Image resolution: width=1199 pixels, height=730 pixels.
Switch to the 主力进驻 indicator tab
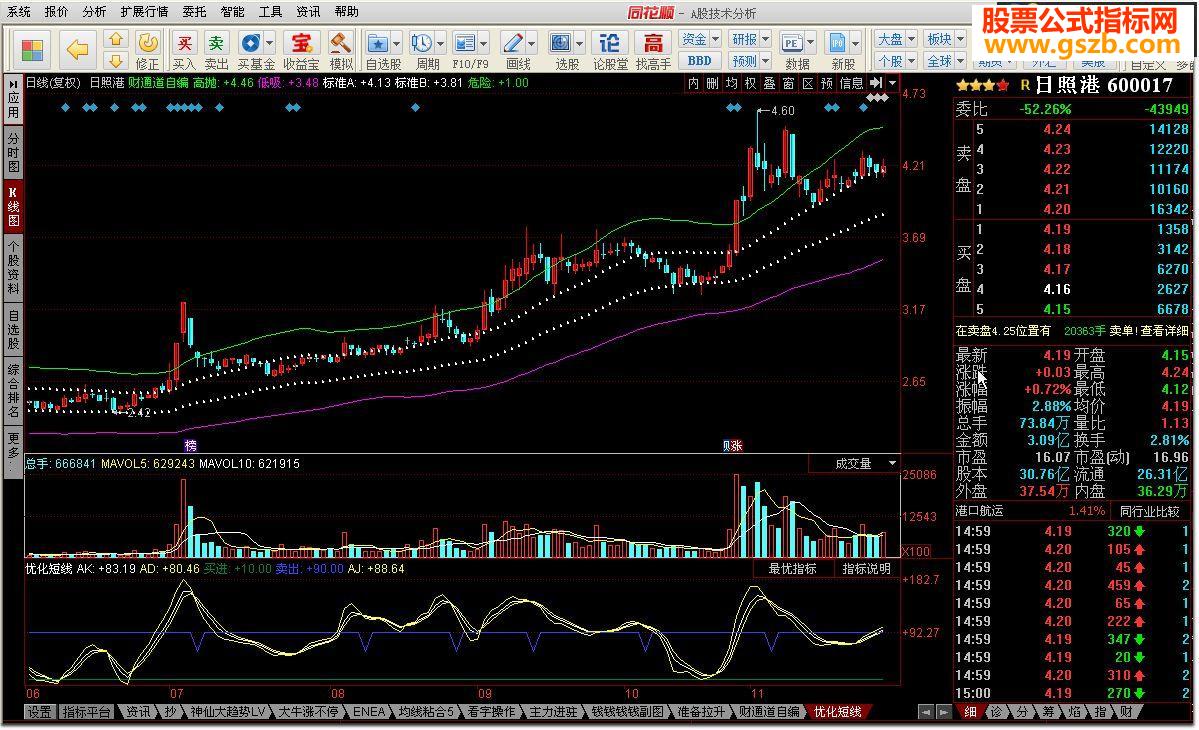554,712
